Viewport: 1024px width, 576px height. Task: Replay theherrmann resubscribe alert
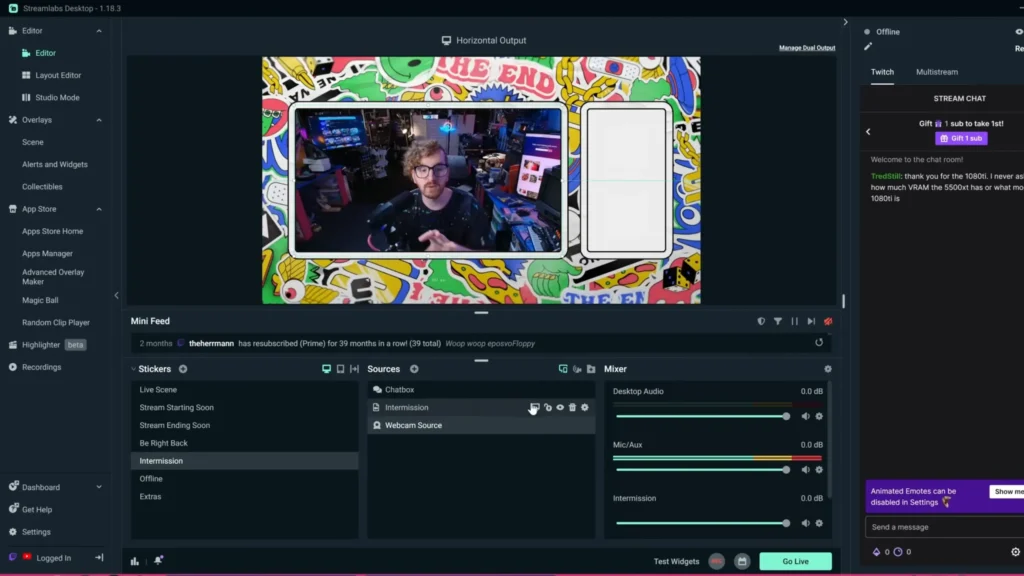pyautogui.click(x=819, y=342)
